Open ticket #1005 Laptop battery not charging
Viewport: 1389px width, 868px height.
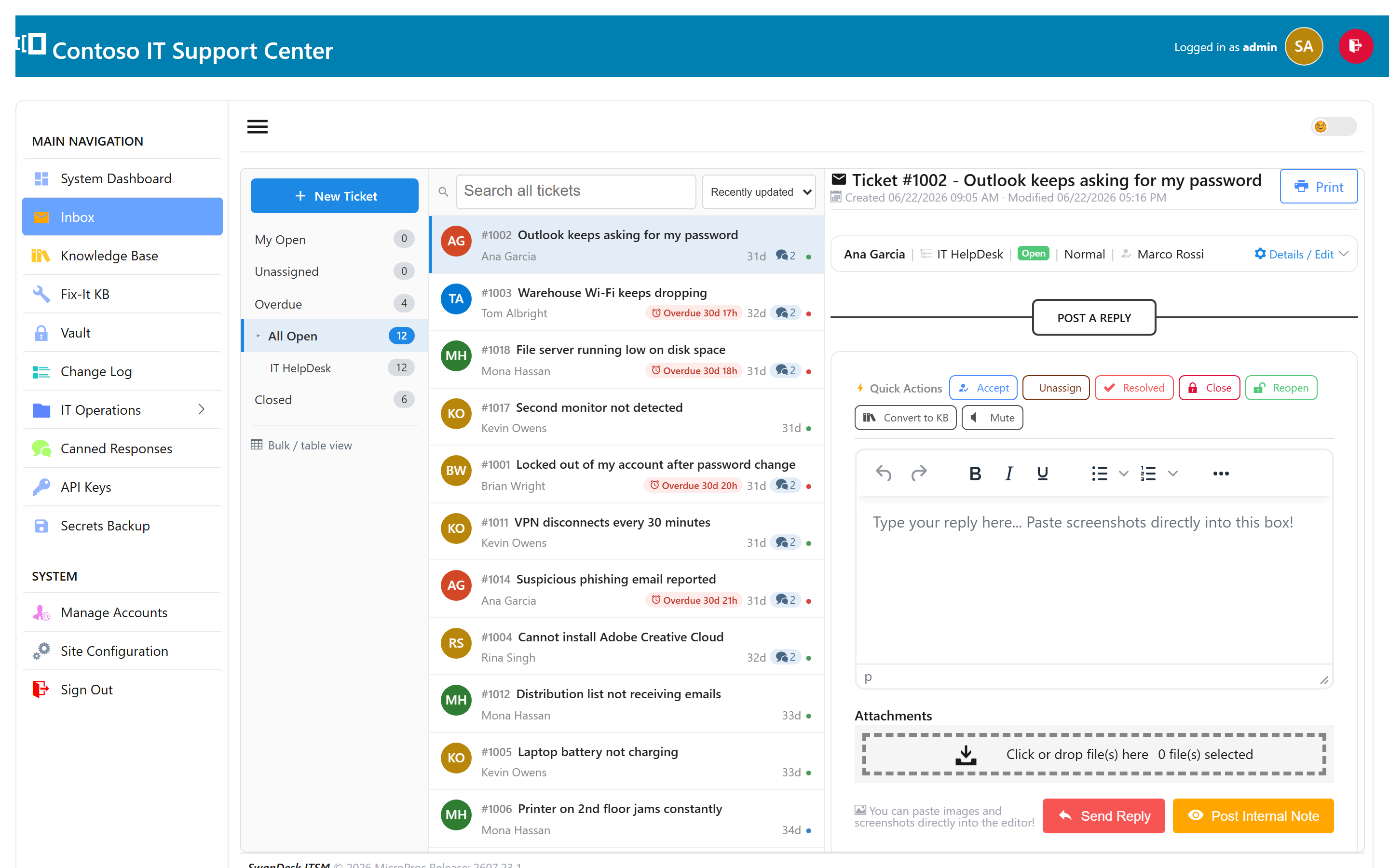[x=626, y=761]
